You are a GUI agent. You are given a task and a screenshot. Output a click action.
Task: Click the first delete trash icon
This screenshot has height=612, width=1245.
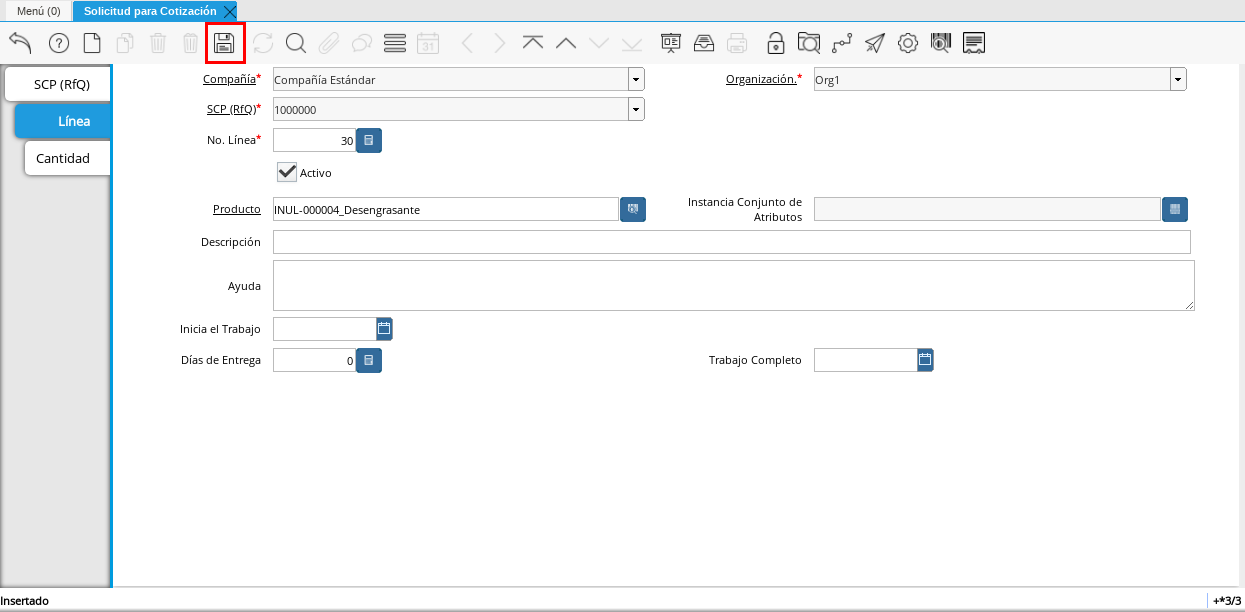tap(158, 43)
